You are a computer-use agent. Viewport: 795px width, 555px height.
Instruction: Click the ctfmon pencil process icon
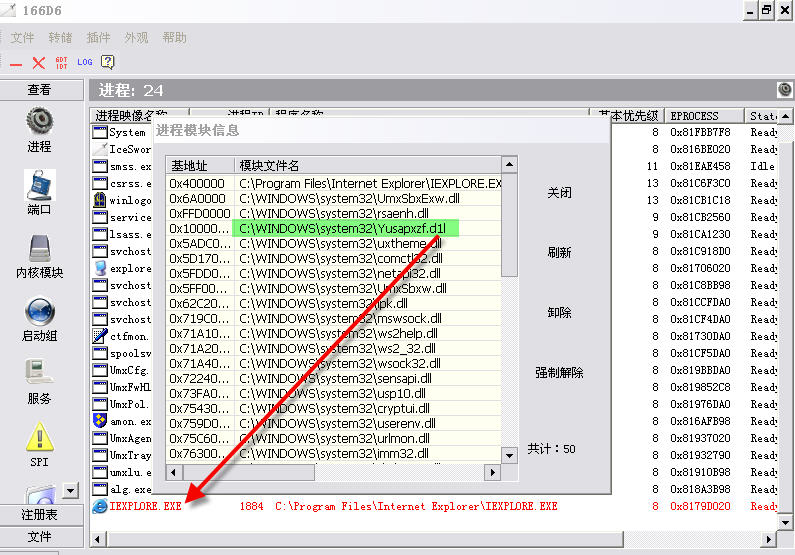(100, 336)
